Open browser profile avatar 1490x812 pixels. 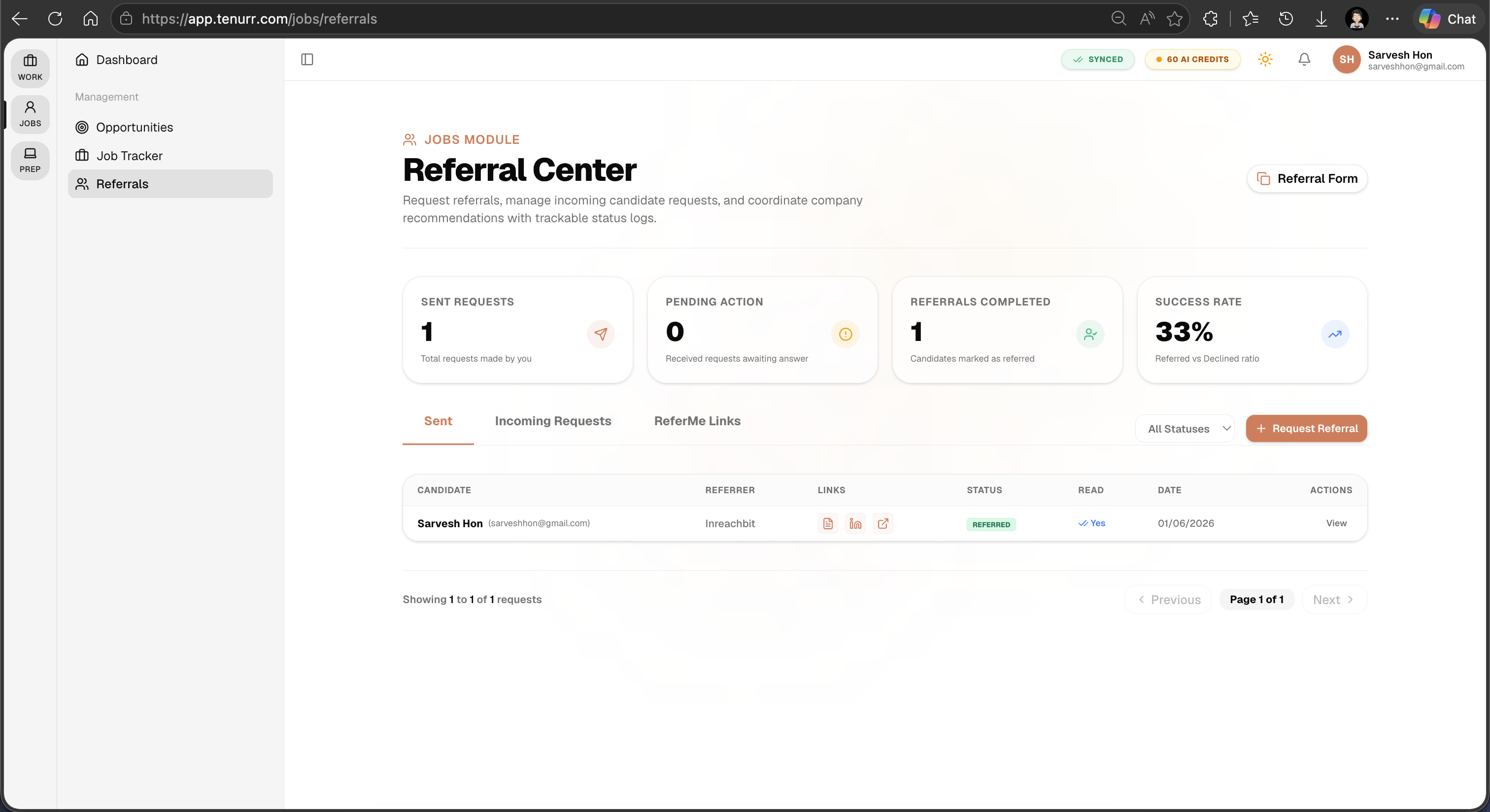(1356, 19)
